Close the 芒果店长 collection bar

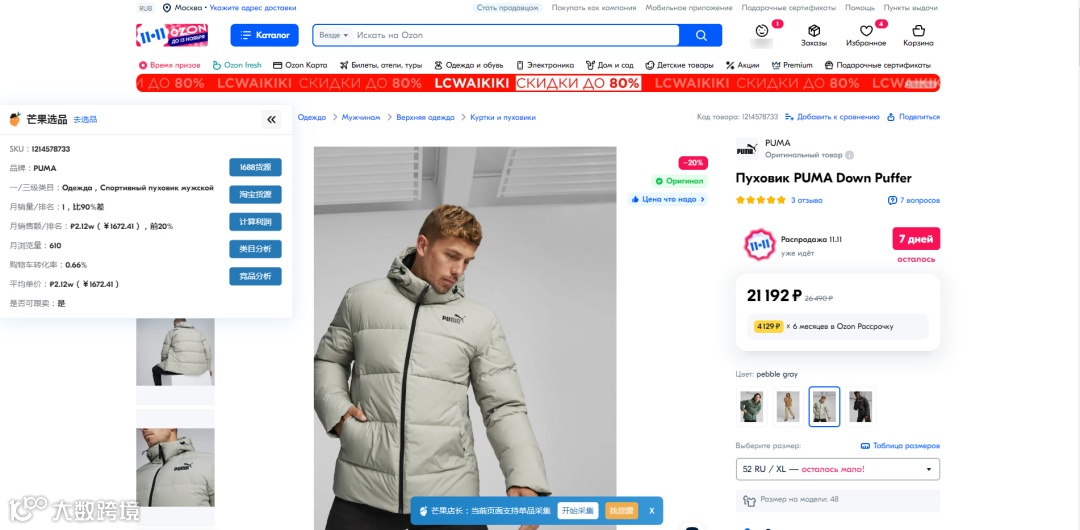pos(651,511)
